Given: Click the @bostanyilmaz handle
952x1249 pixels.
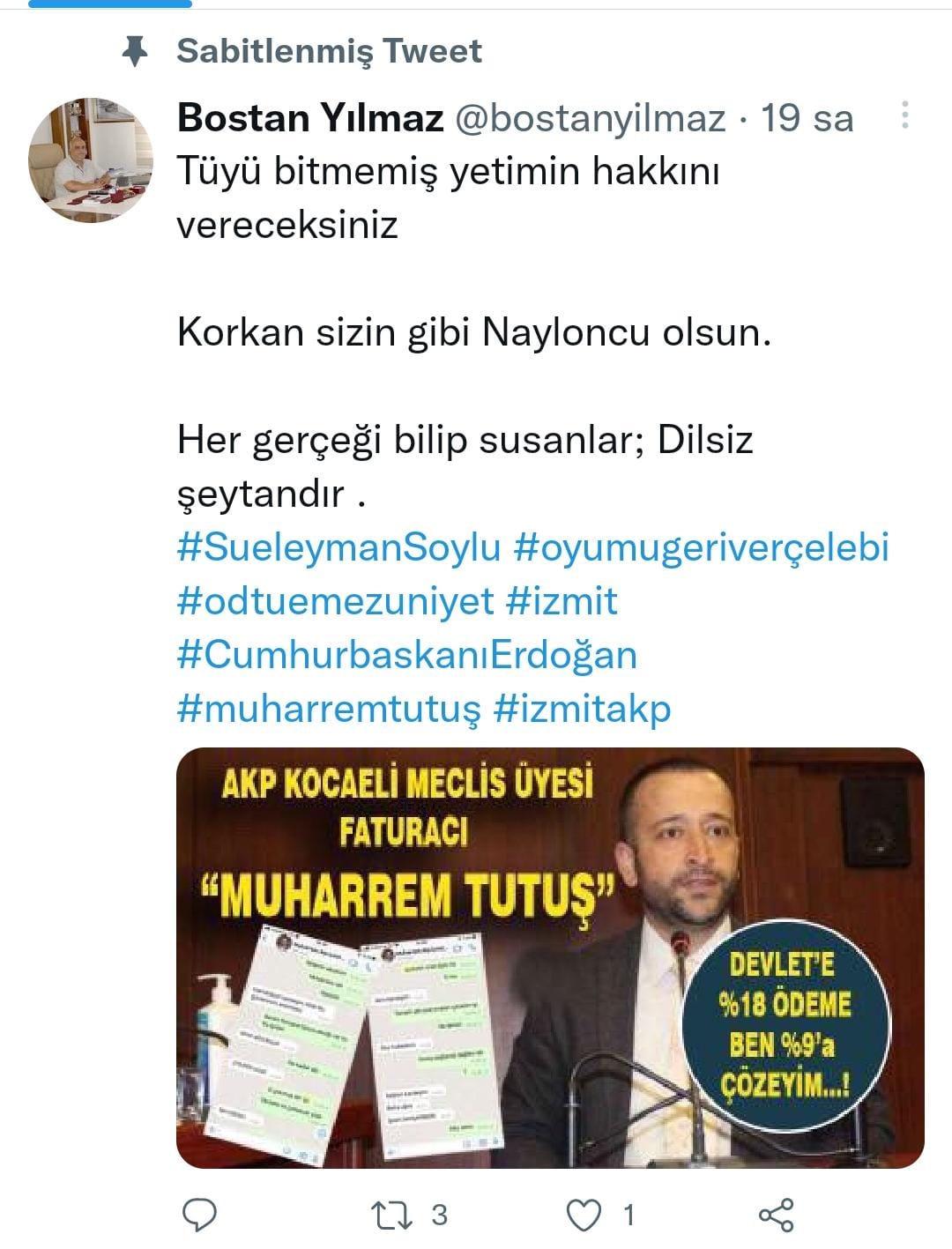Looking at the screenshot, I should pos(590,118).
